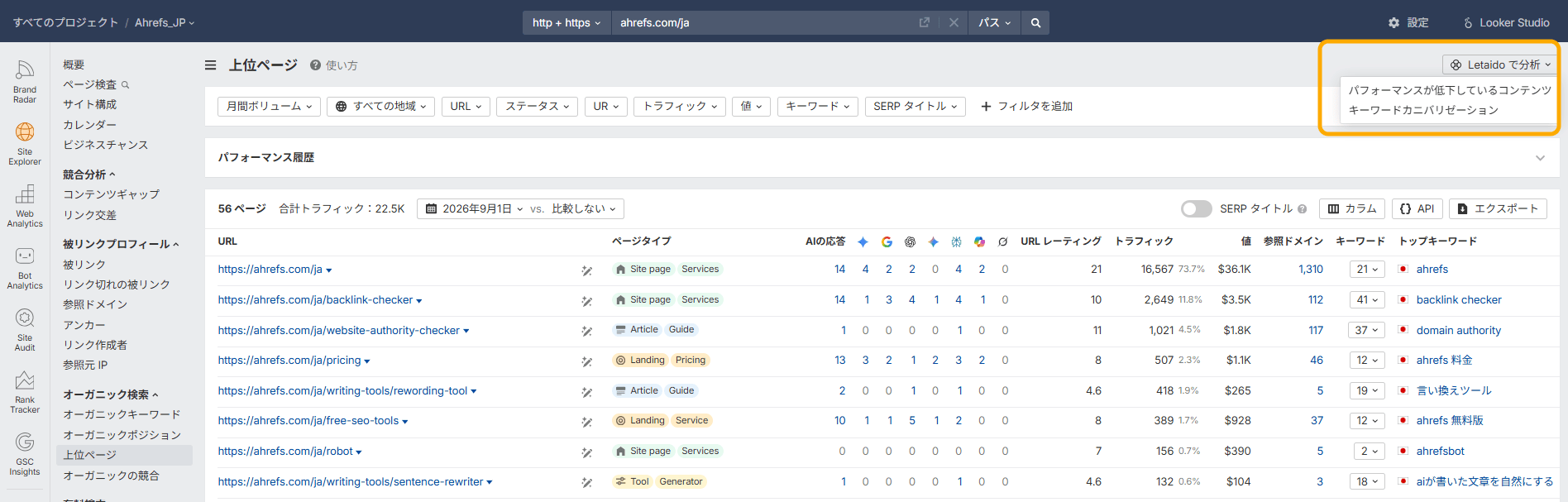Open the パス mode dropdown

point(995,22)
